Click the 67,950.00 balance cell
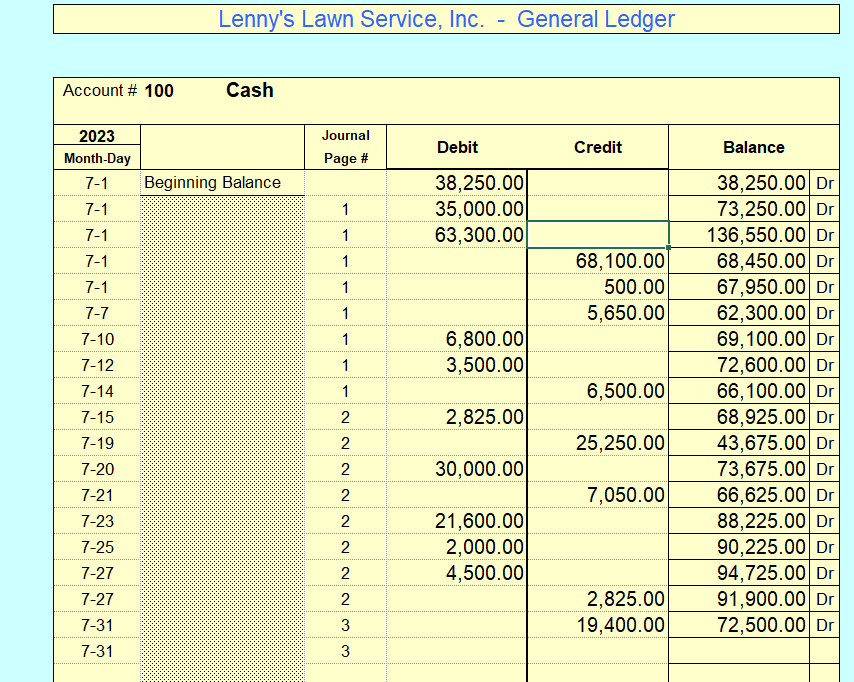854x682 pixels. click(x=739, y=287)
